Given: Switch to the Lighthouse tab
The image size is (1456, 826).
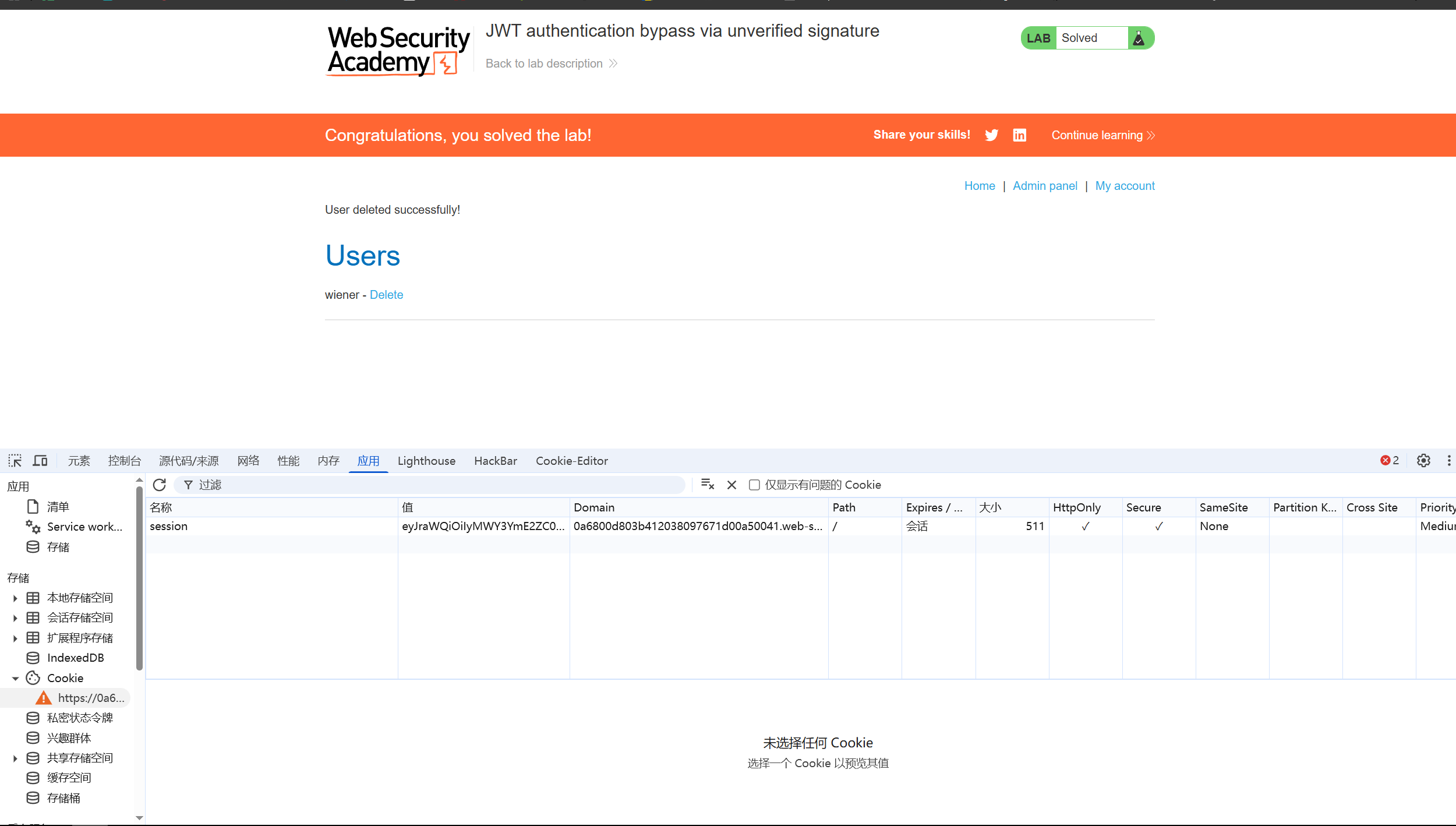Looking at the screenshot, I should click(x=426, y=461).
